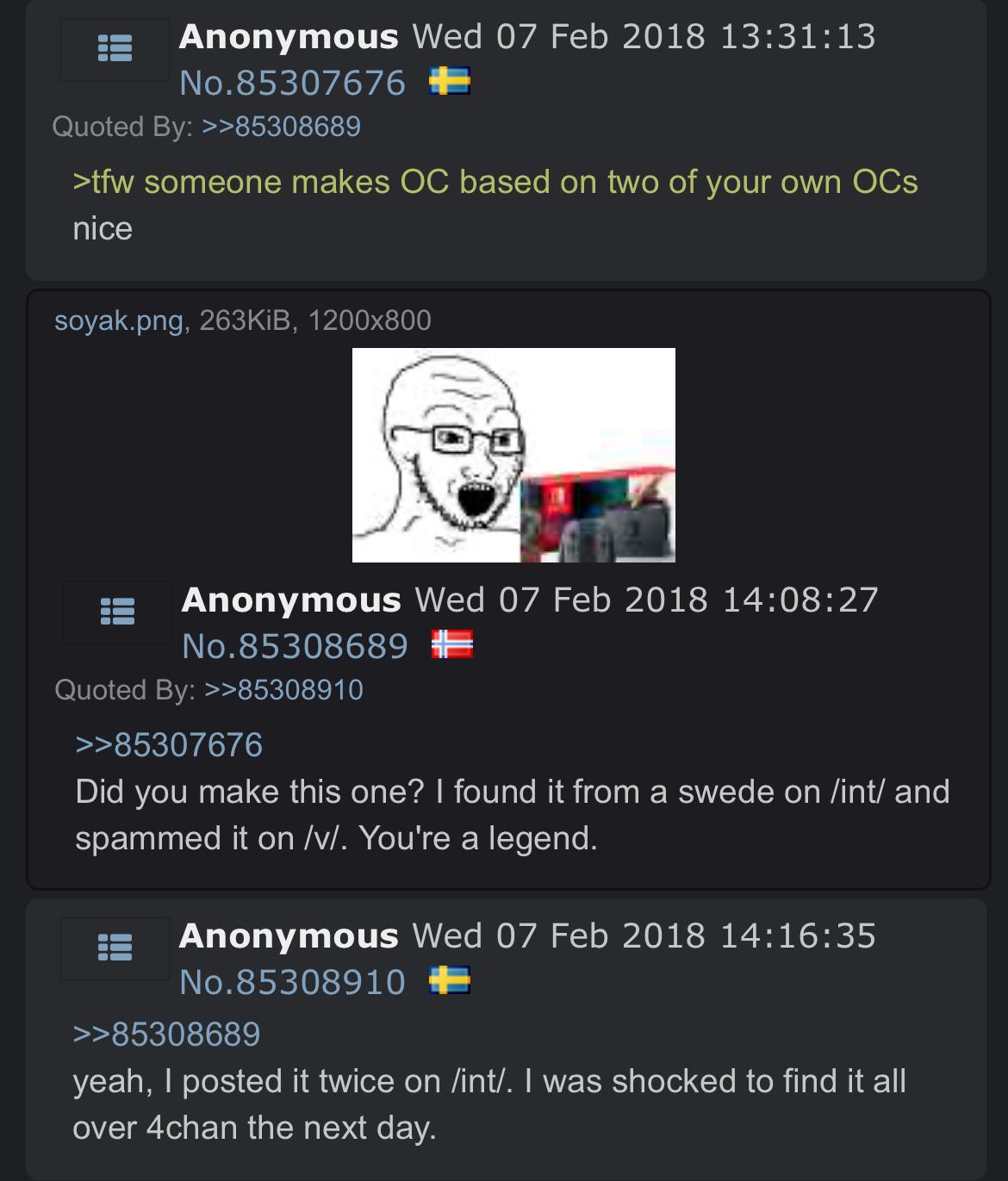Click Anonymous name on 13:31:13 post
The height and width of the screenshot is (1181, 1008).
coord(289,37)
